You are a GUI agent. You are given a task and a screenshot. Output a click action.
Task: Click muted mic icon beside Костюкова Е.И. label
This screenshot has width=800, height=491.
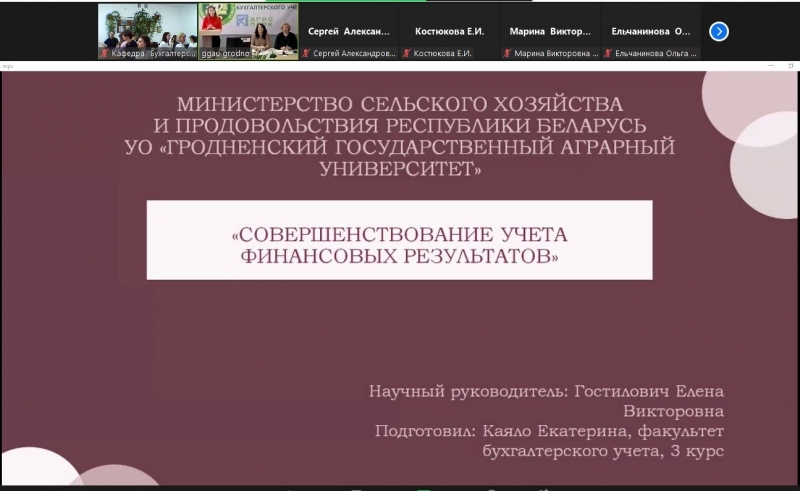point(407,53)
